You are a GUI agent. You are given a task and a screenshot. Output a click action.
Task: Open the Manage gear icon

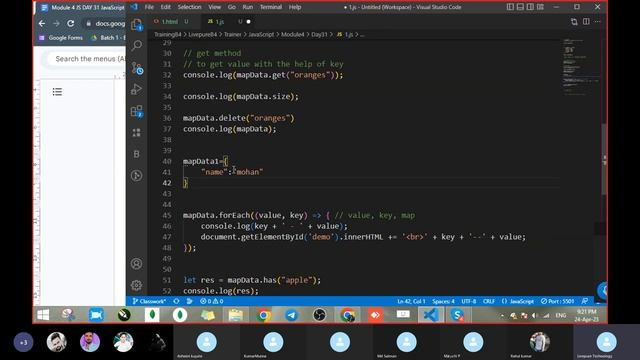point(137,285)
